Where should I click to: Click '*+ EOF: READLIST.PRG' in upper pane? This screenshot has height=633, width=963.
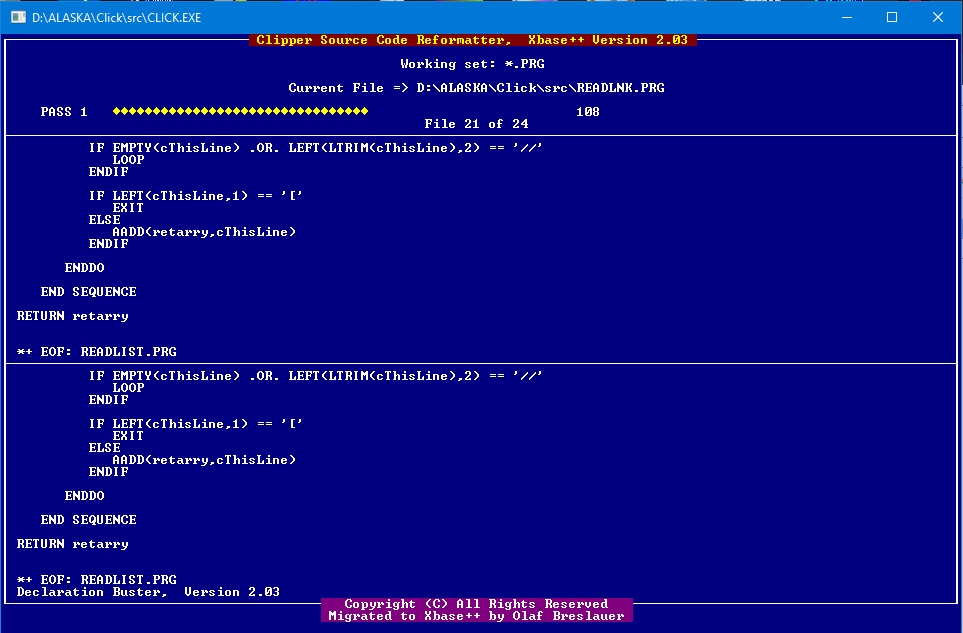tap(96, 352)
